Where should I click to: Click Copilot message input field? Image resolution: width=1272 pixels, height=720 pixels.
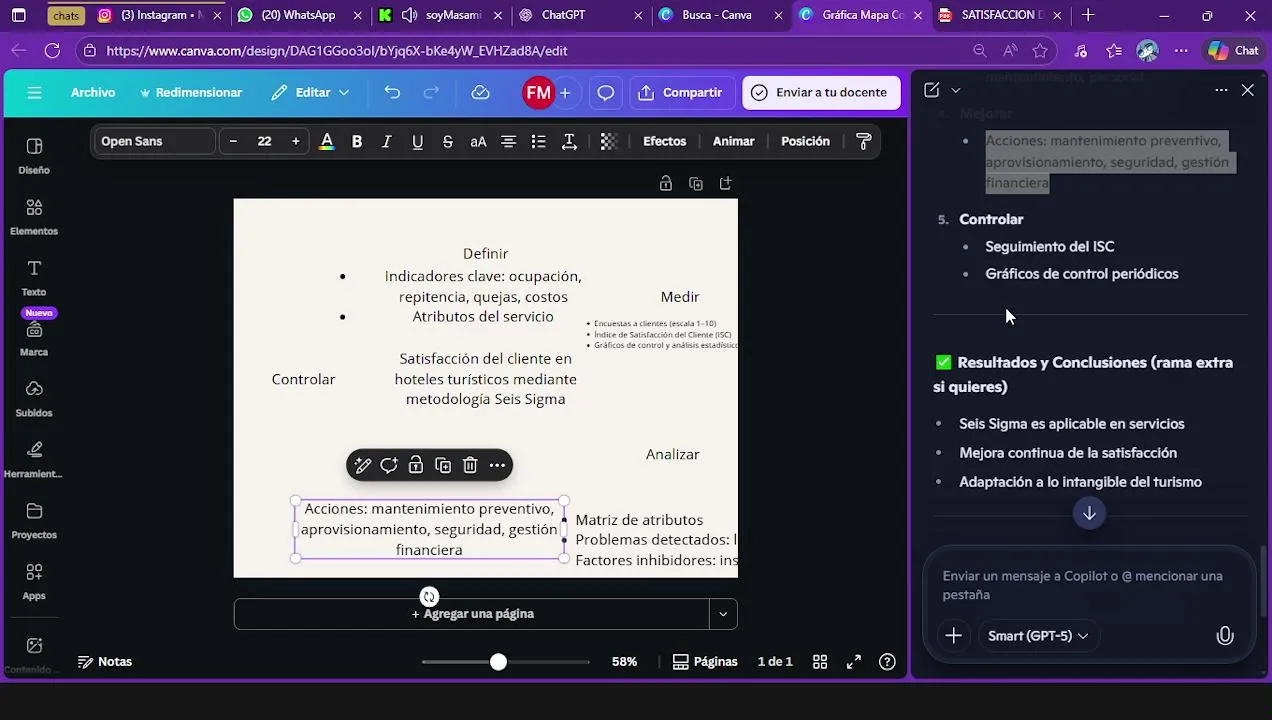point(1088,585)
